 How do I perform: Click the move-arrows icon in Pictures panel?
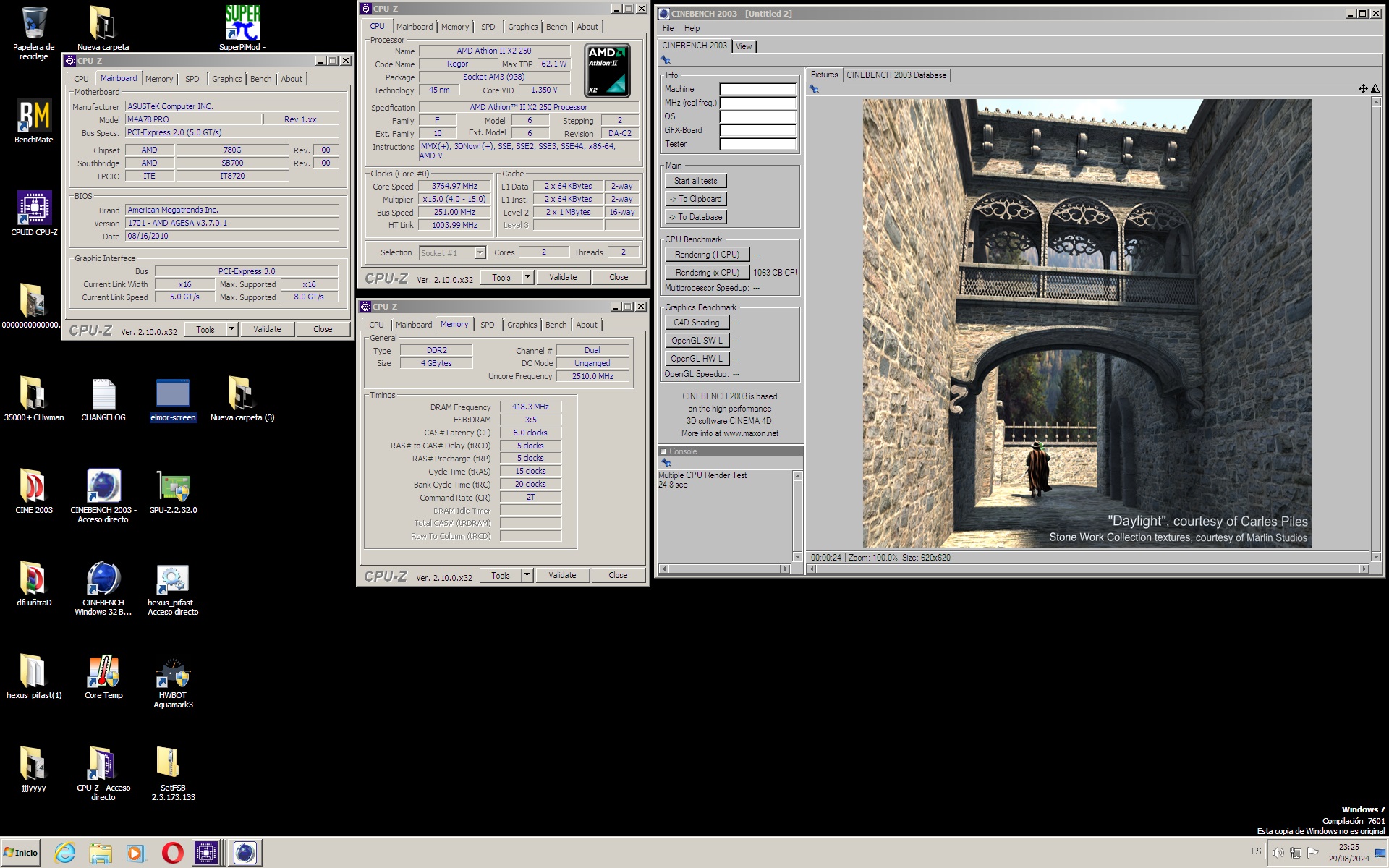click(1363, 88)
